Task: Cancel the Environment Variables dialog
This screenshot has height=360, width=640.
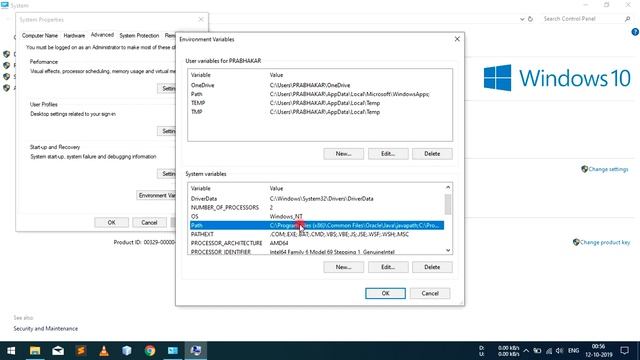Action: coord(430,293)
